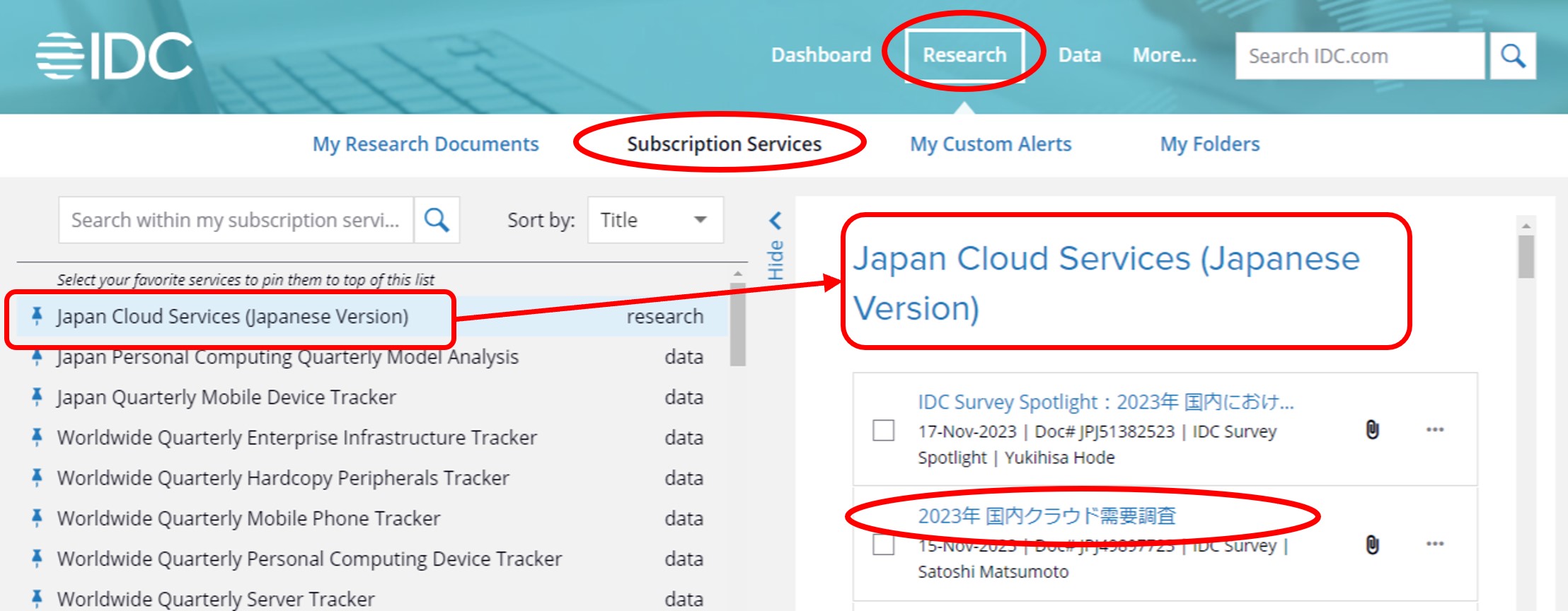Viewport: 1568px width, 611px height.
Task: Toggle pin for Worldwide Quarterly Server Tracker
Action: pyautogui.click(x=37, y=598)
